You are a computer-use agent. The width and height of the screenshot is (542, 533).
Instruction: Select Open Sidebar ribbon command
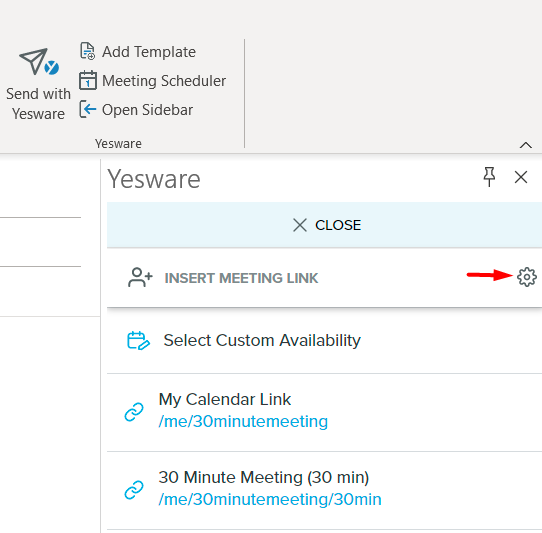point(136,110)
